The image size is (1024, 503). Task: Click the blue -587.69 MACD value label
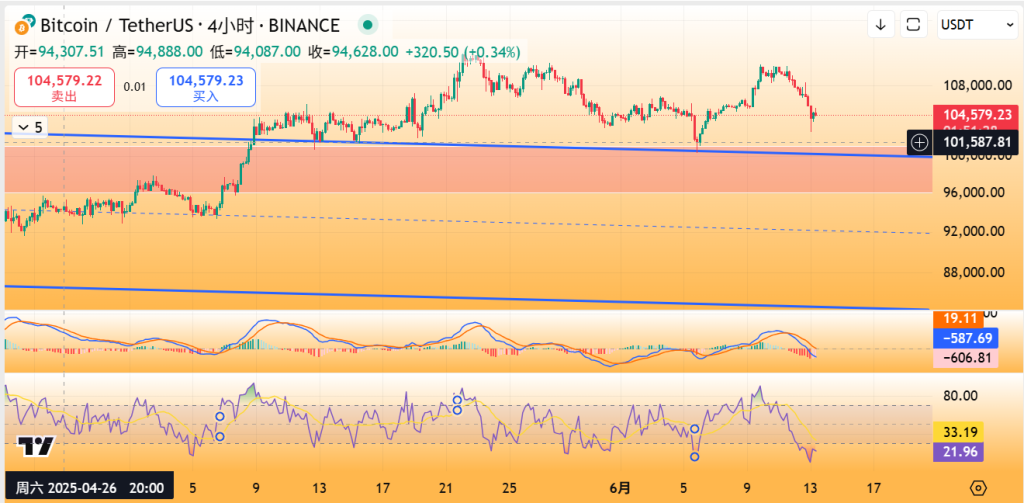pyautogui.click(x=958, y=338)
